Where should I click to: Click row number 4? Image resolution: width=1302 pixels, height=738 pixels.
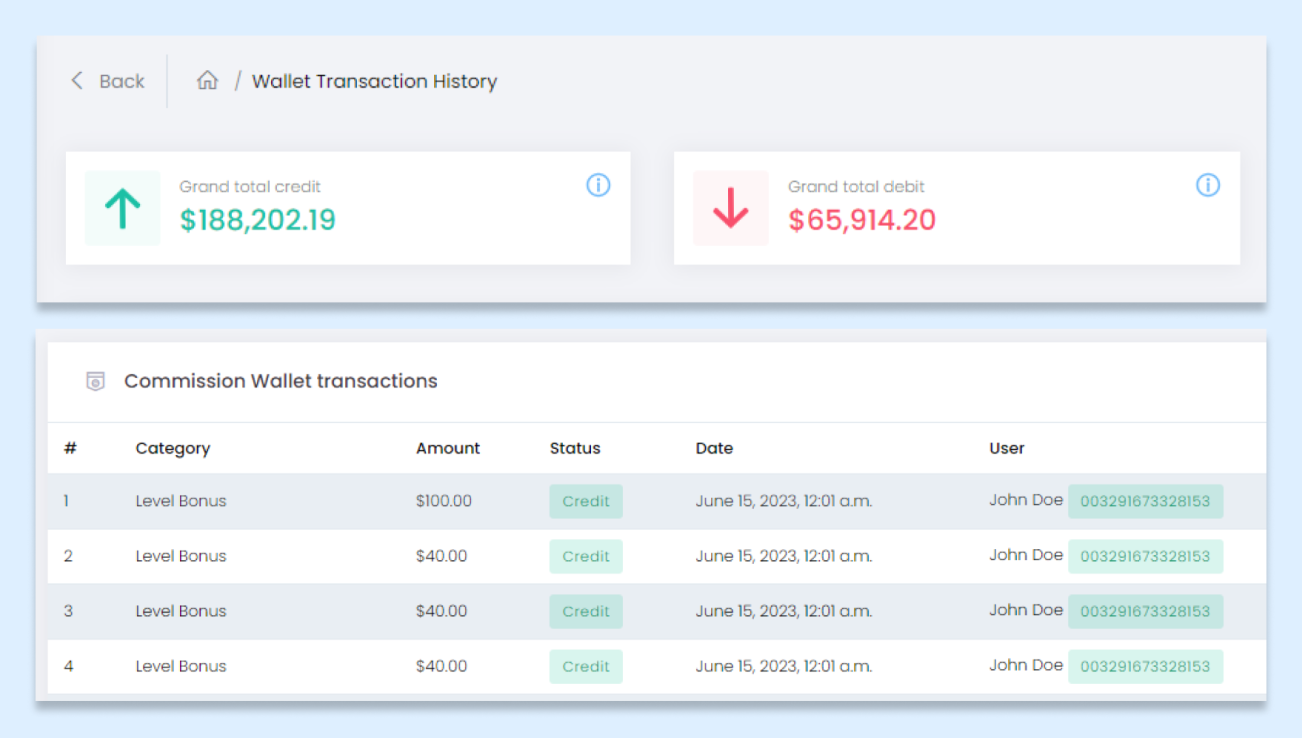68,666
